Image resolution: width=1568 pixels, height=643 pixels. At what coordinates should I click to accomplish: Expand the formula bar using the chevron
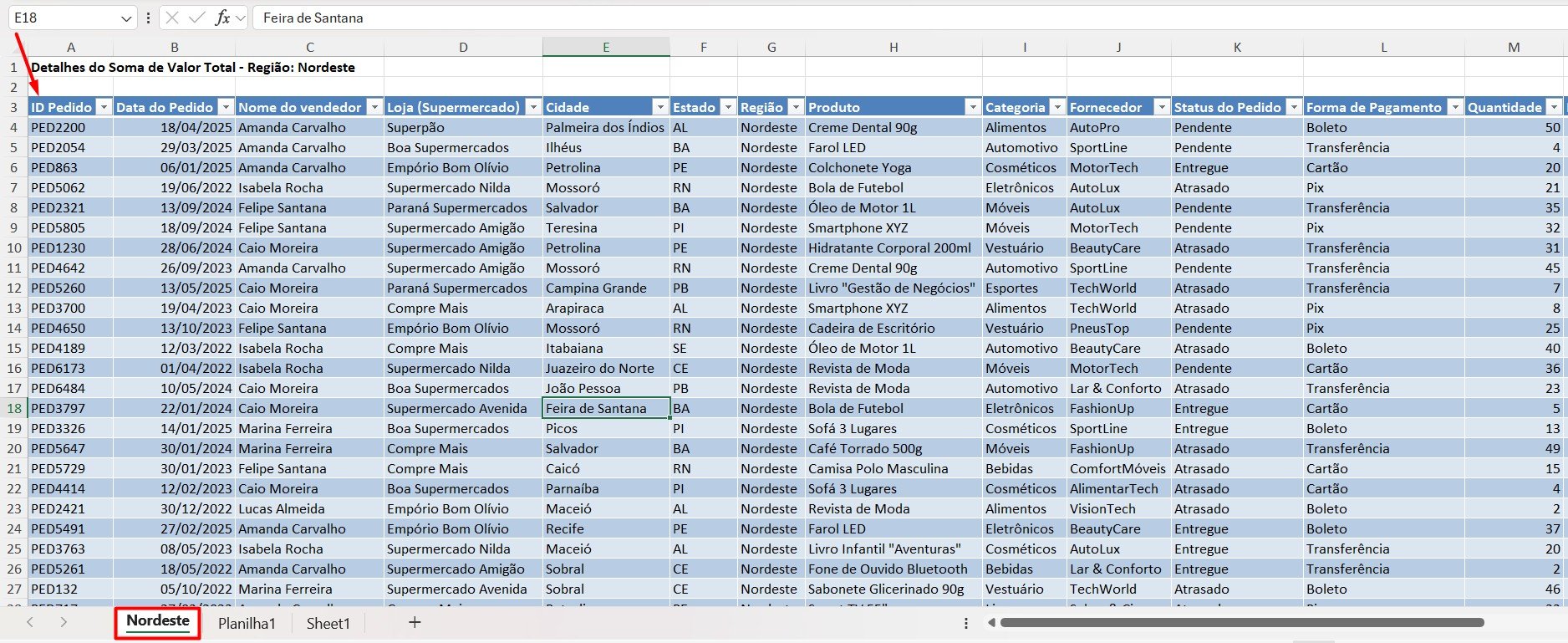tap(241, 18)
